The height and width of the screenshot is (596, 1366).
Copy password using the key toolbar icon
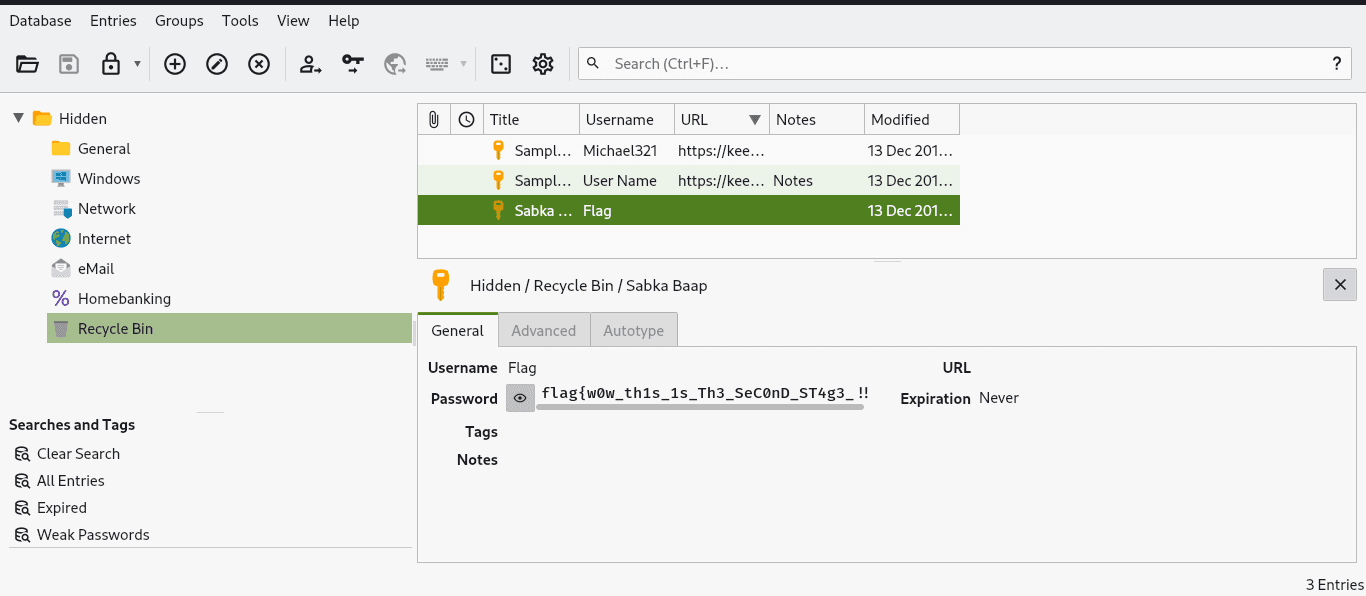pyautogui.click(x=353, y=64)
